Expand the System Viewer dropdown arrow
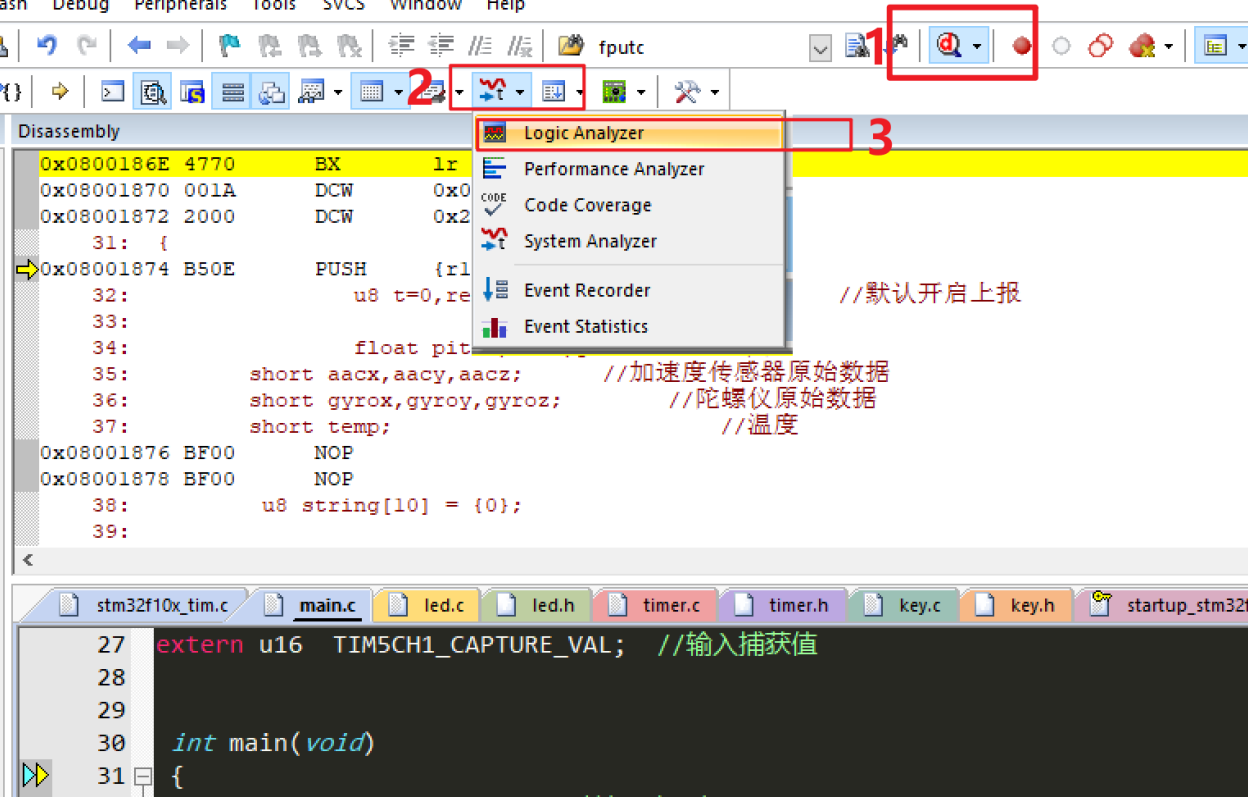1248x798 pixels. pyautogui.click(x=641, y=93)
